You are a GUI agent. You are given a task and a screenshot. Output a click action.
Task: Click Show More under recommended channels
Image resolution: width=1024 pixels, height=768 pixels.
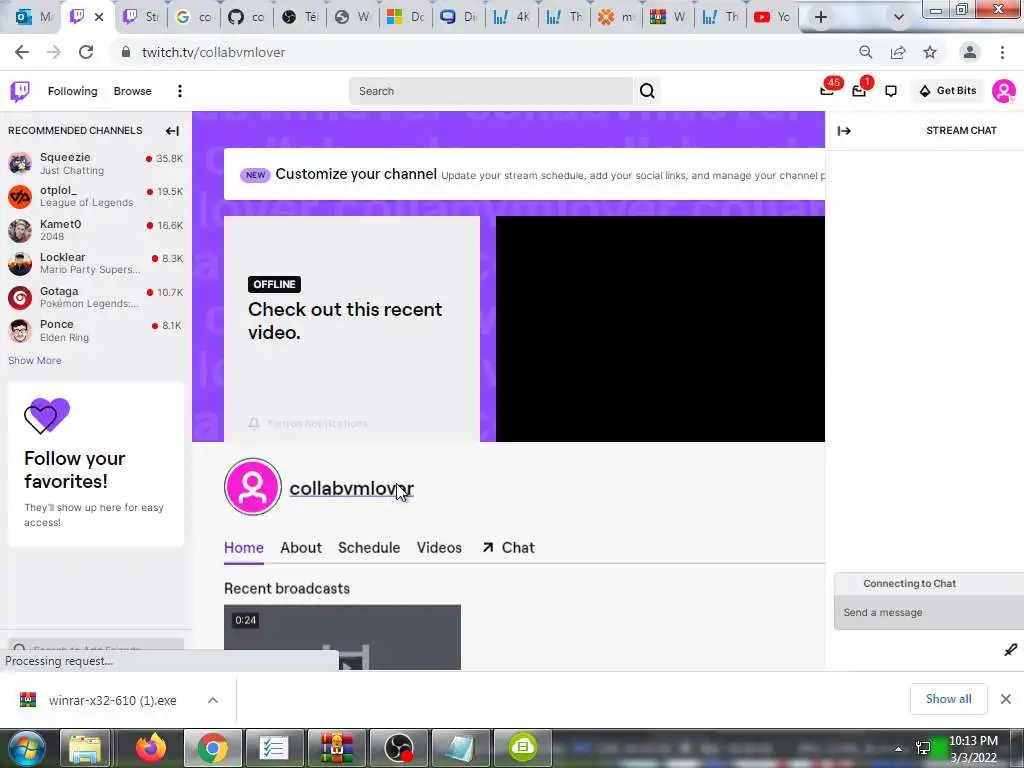click(35, 360)
